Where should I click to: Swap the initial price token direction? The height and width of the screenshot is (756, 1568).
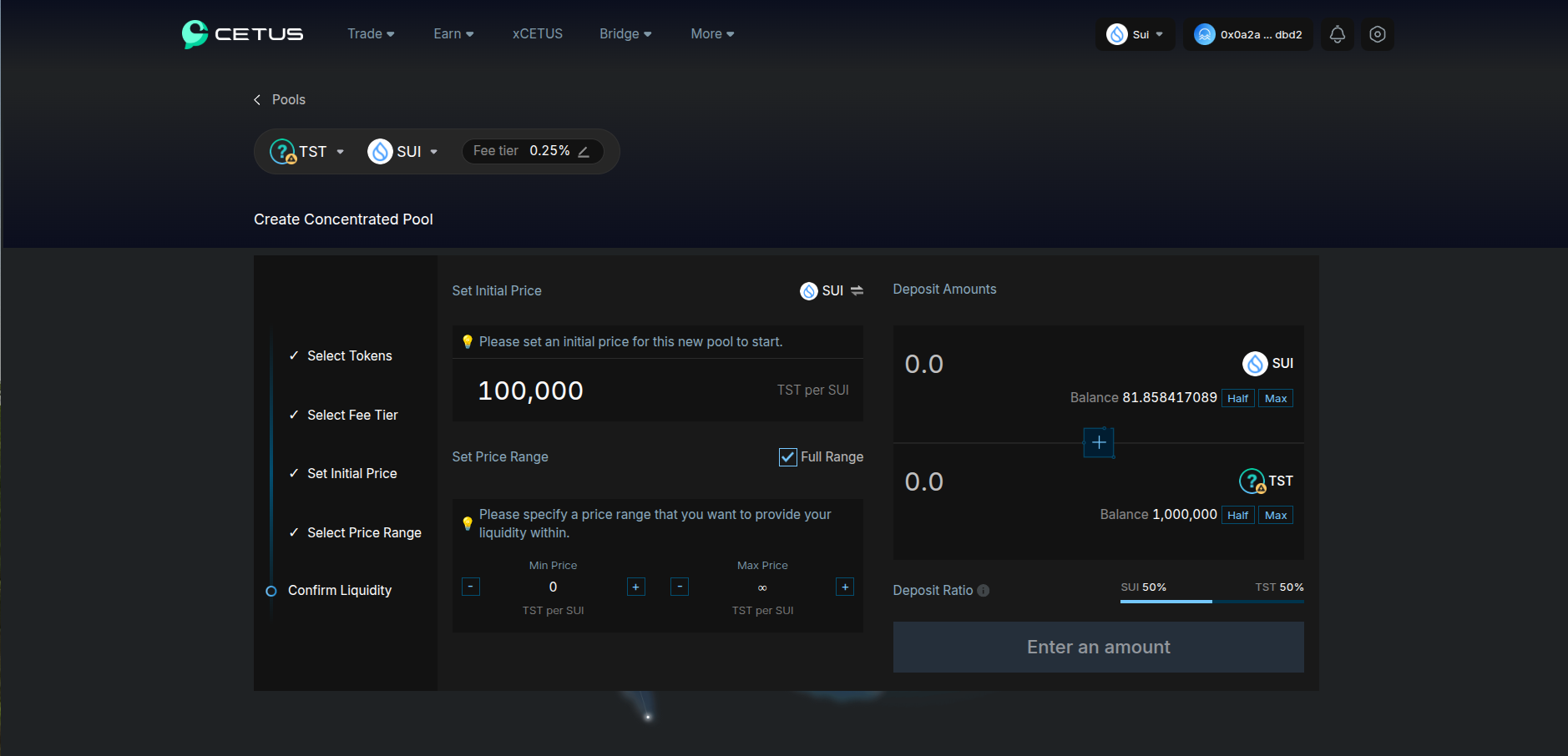(857, 290)
